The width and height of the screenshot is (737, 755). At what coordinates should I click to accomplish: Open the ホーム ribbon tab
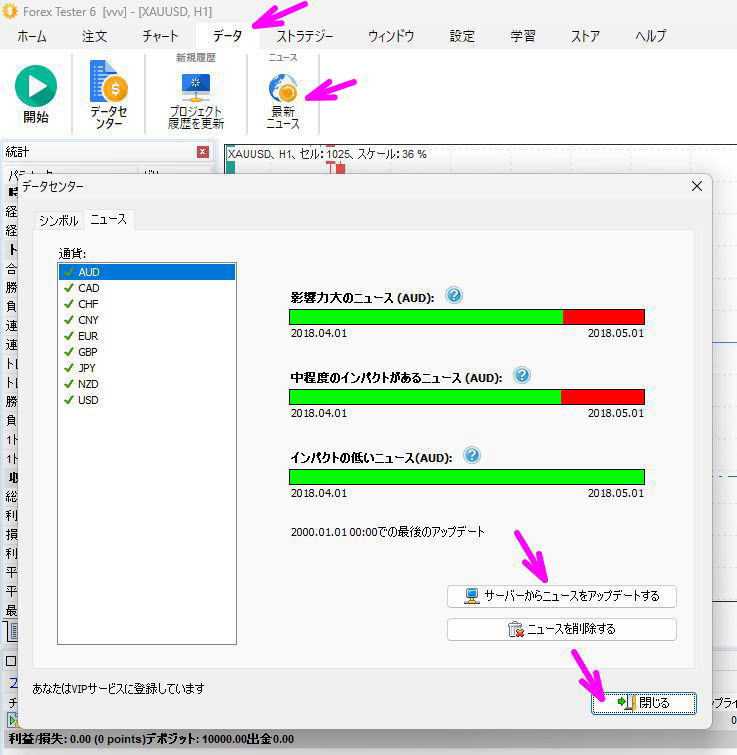(32, 36)
